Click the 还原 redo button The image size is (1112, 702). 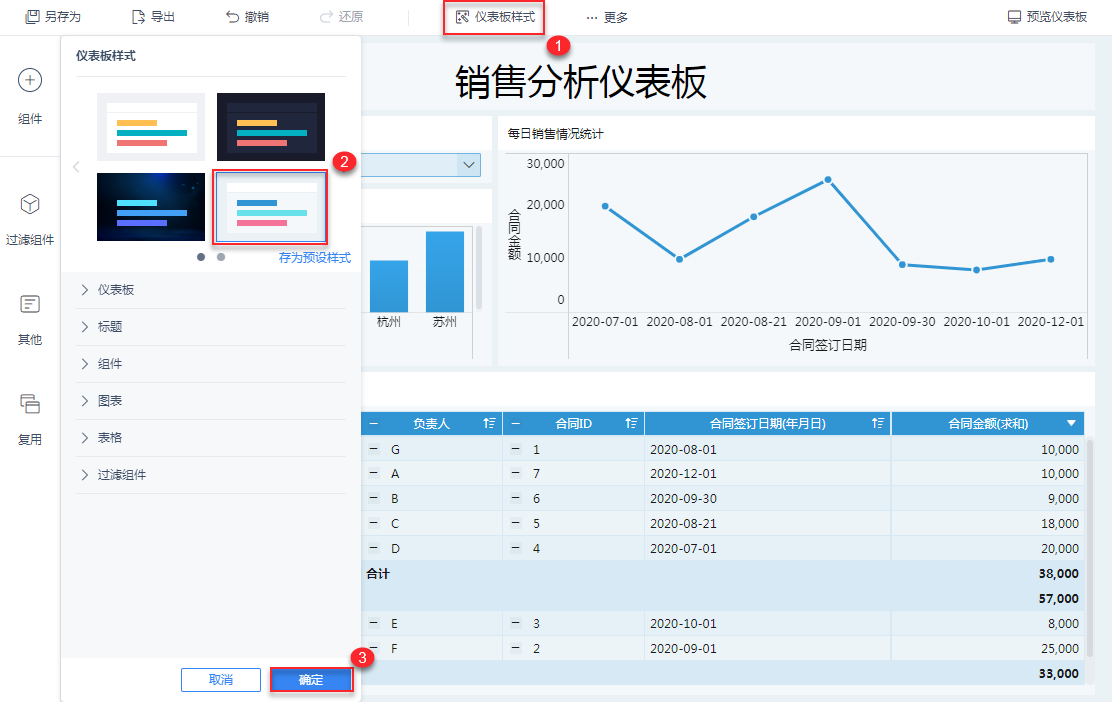(341, 17)
